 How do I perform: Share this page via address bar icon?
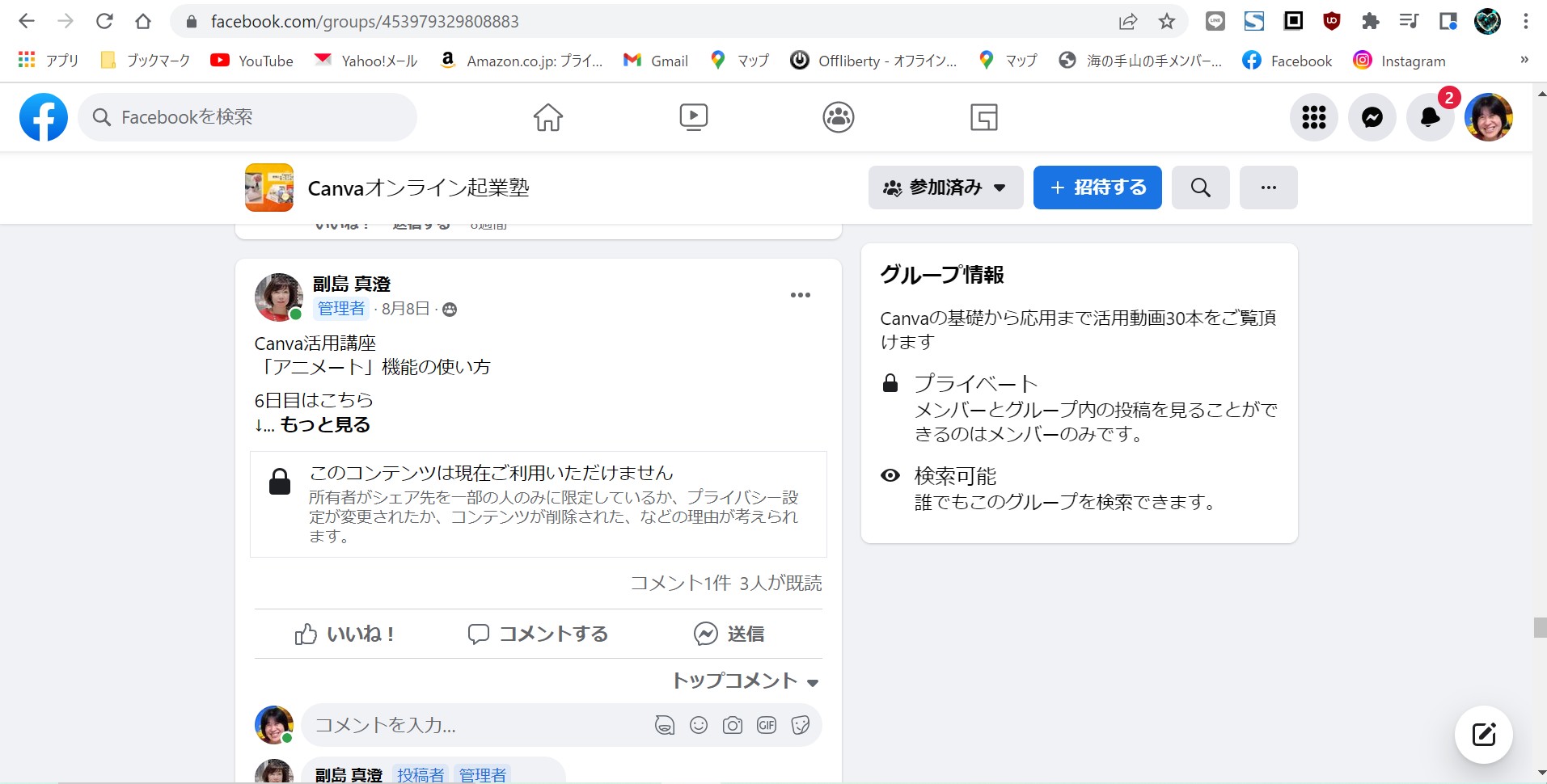click(1128, 21)
